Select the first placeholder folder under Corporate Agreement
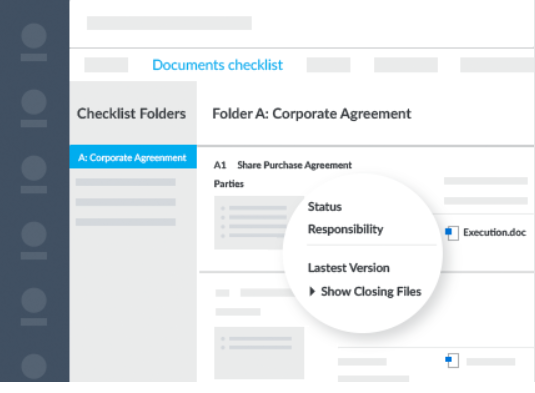This screenshot has height=393, width=535. 126,182
